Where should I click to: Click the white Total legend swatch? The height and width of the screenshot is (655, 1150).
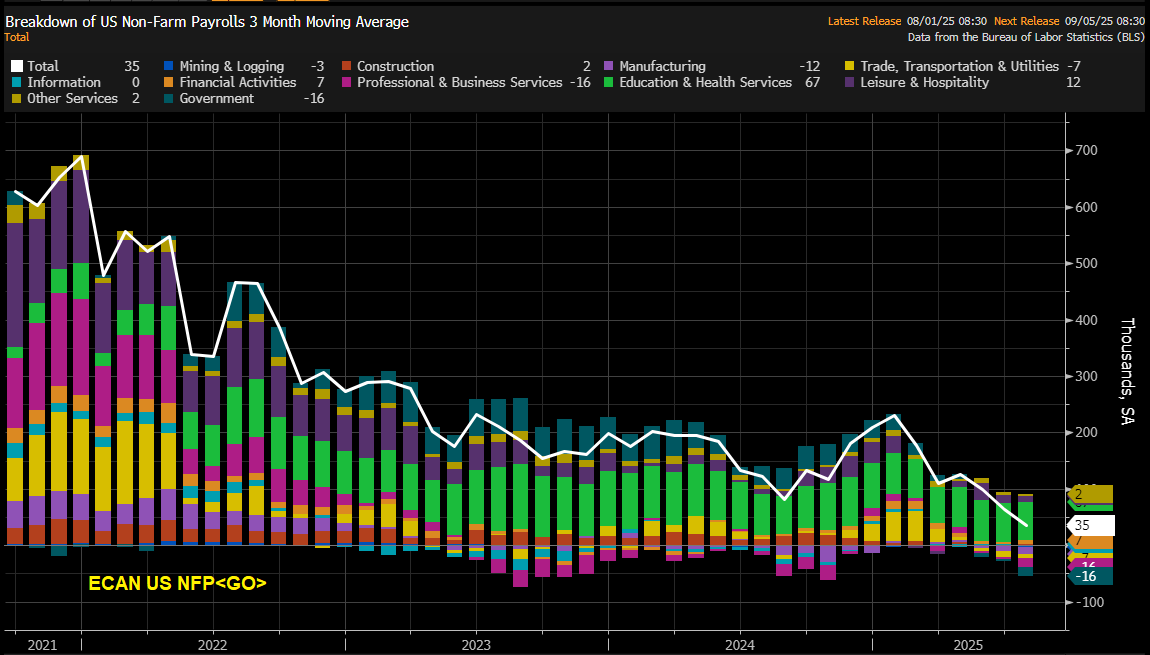coord(18,66)
